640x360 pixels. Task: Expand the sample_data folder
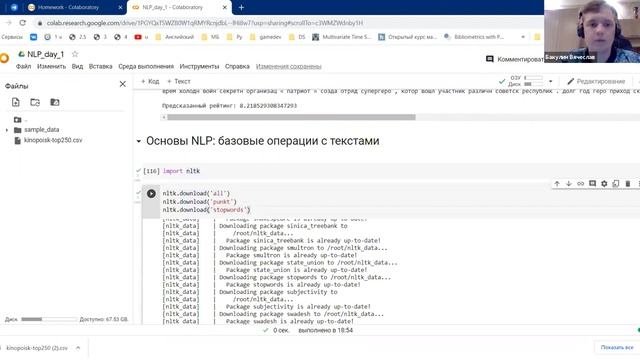7,130
